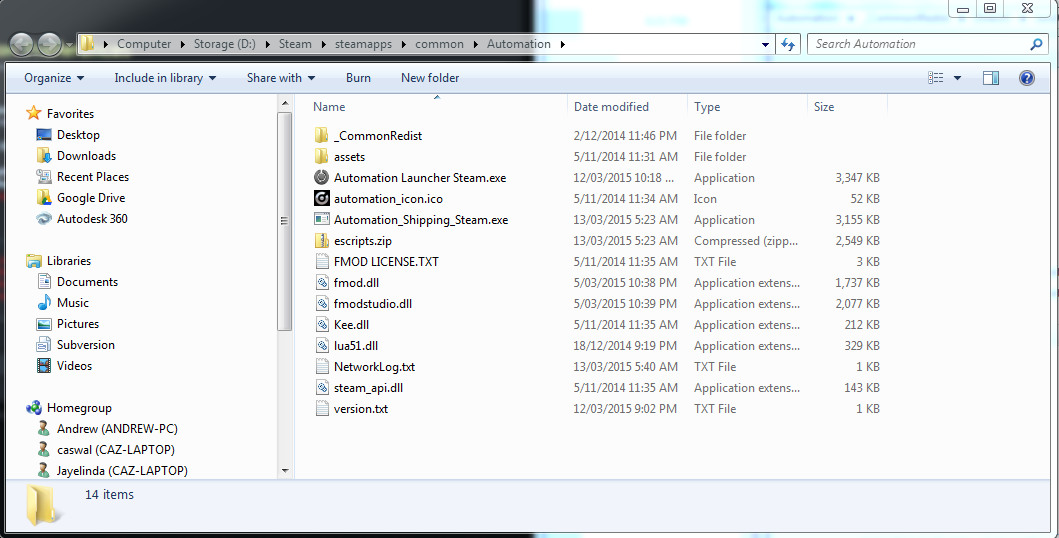This screenshot has width=1059, height=538.
Task: Open the Pictures library
Action: coord(68,323)
